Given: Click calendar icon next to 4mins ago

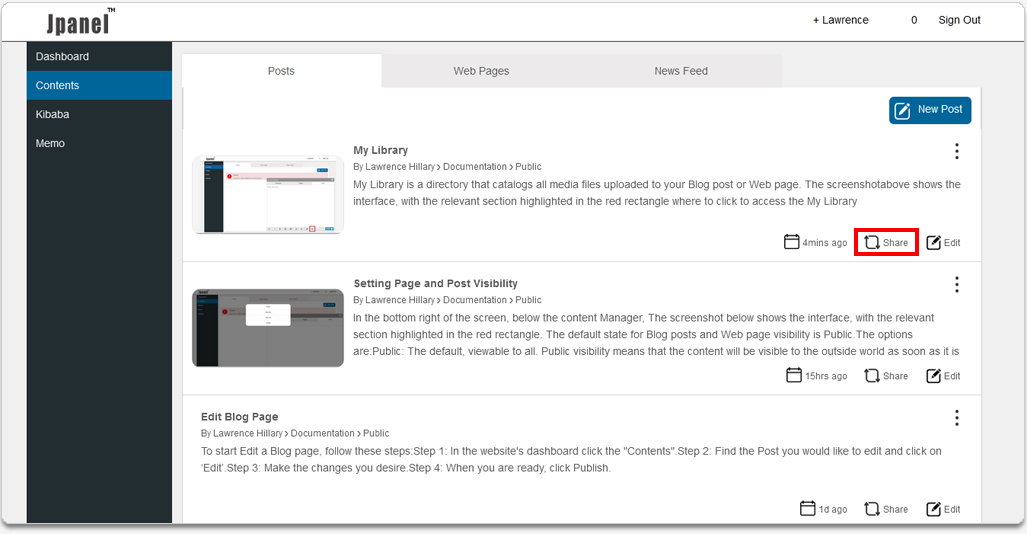Looking at the screenshot, I should pyautogui.click(x=792, y=242).
